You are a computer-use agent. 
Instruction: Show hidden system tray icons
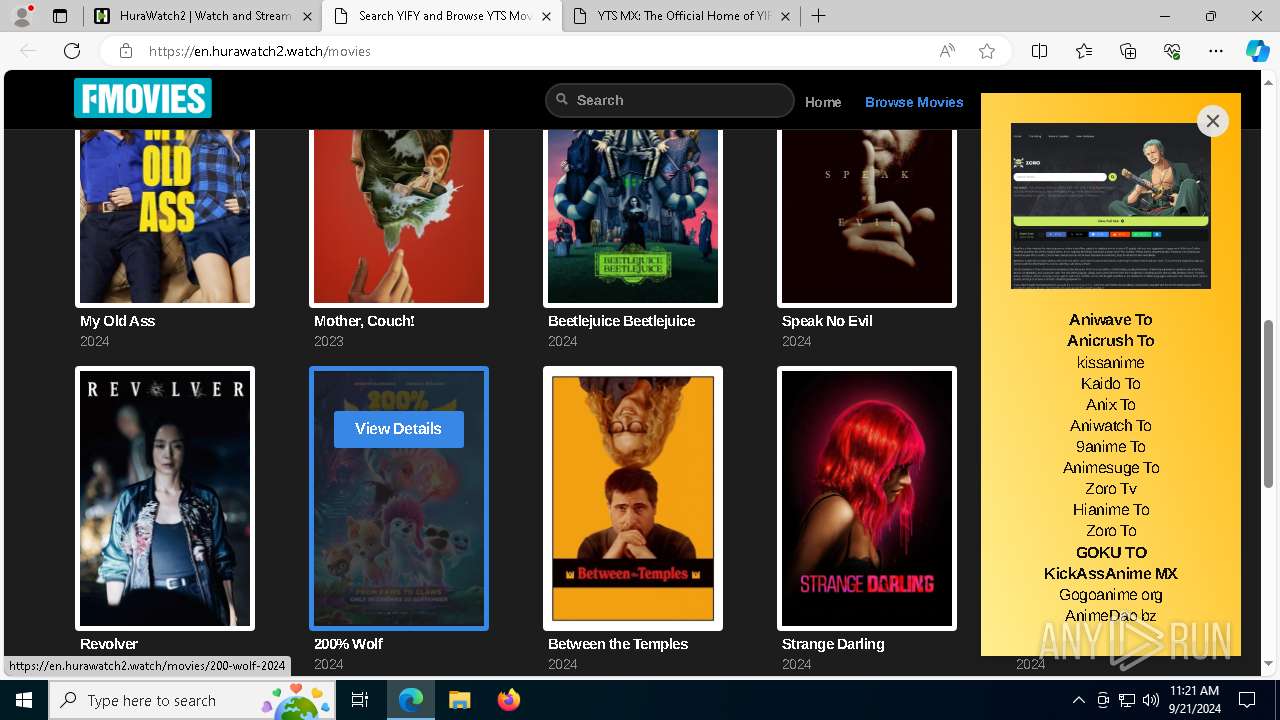pyautogui.click(x=1078, y=700)
